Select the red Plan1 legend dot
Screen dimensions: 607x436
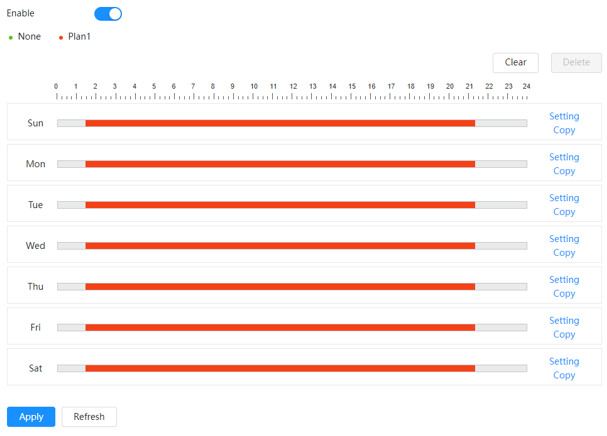pos(61,38)
